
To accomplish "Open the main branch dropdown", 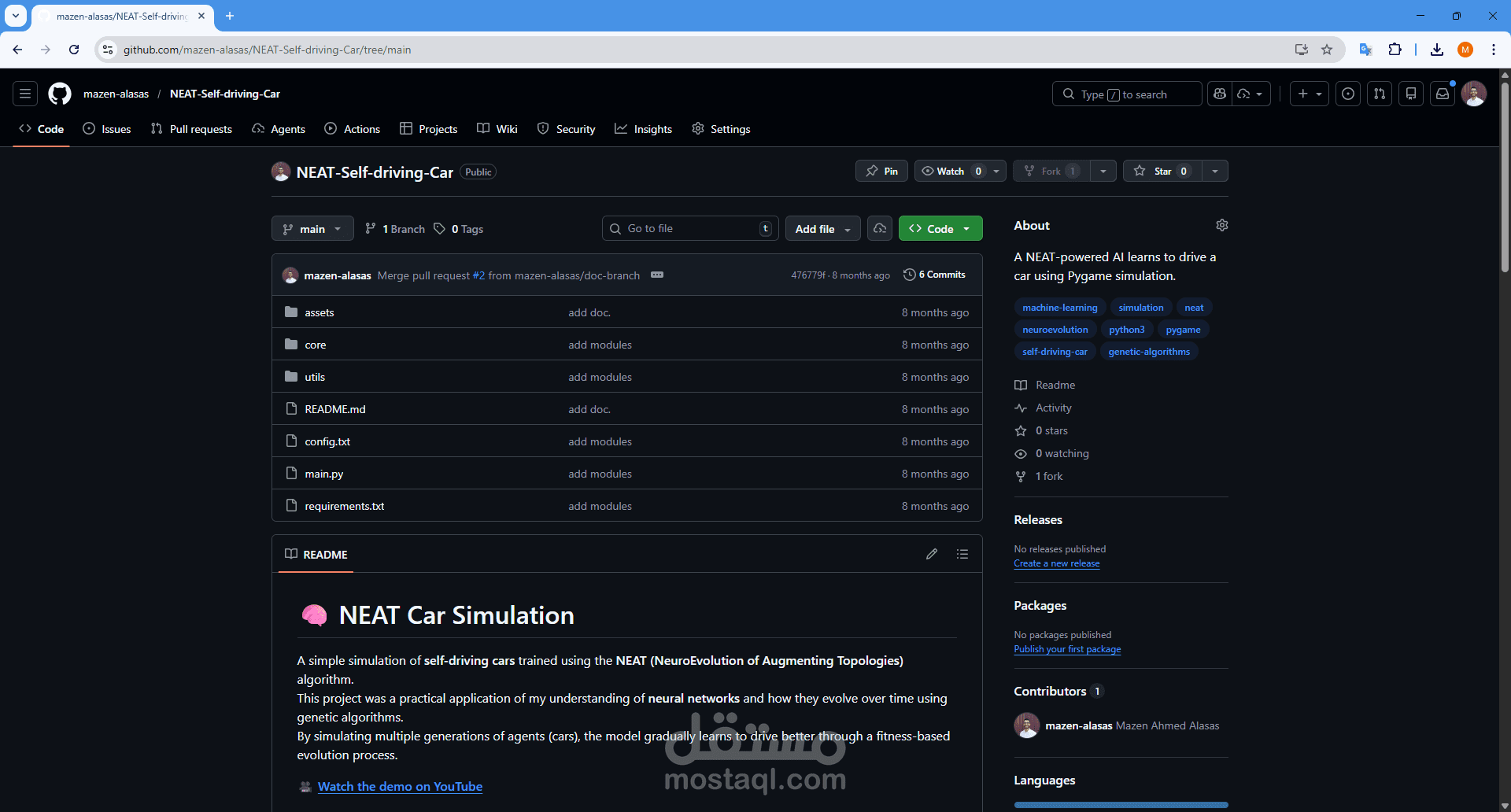I will pyautogui.click(x=312, y=228).
